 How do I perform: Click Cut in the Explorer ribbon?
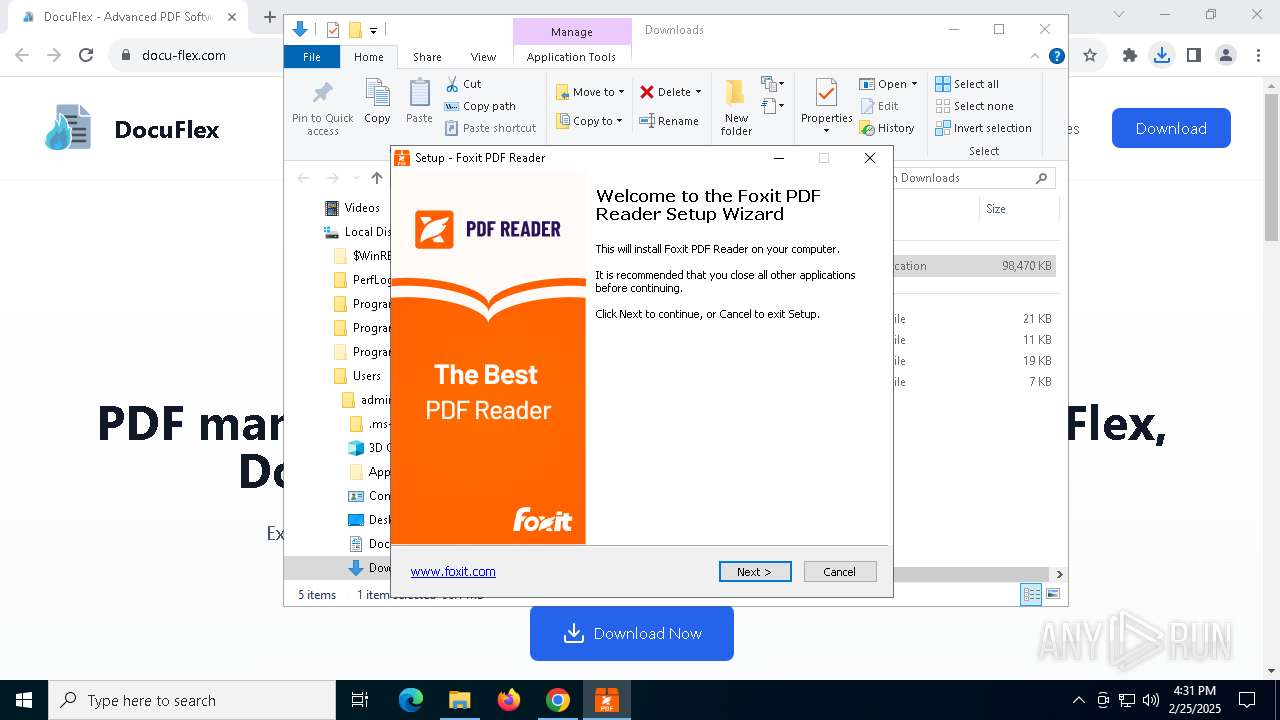463,84
